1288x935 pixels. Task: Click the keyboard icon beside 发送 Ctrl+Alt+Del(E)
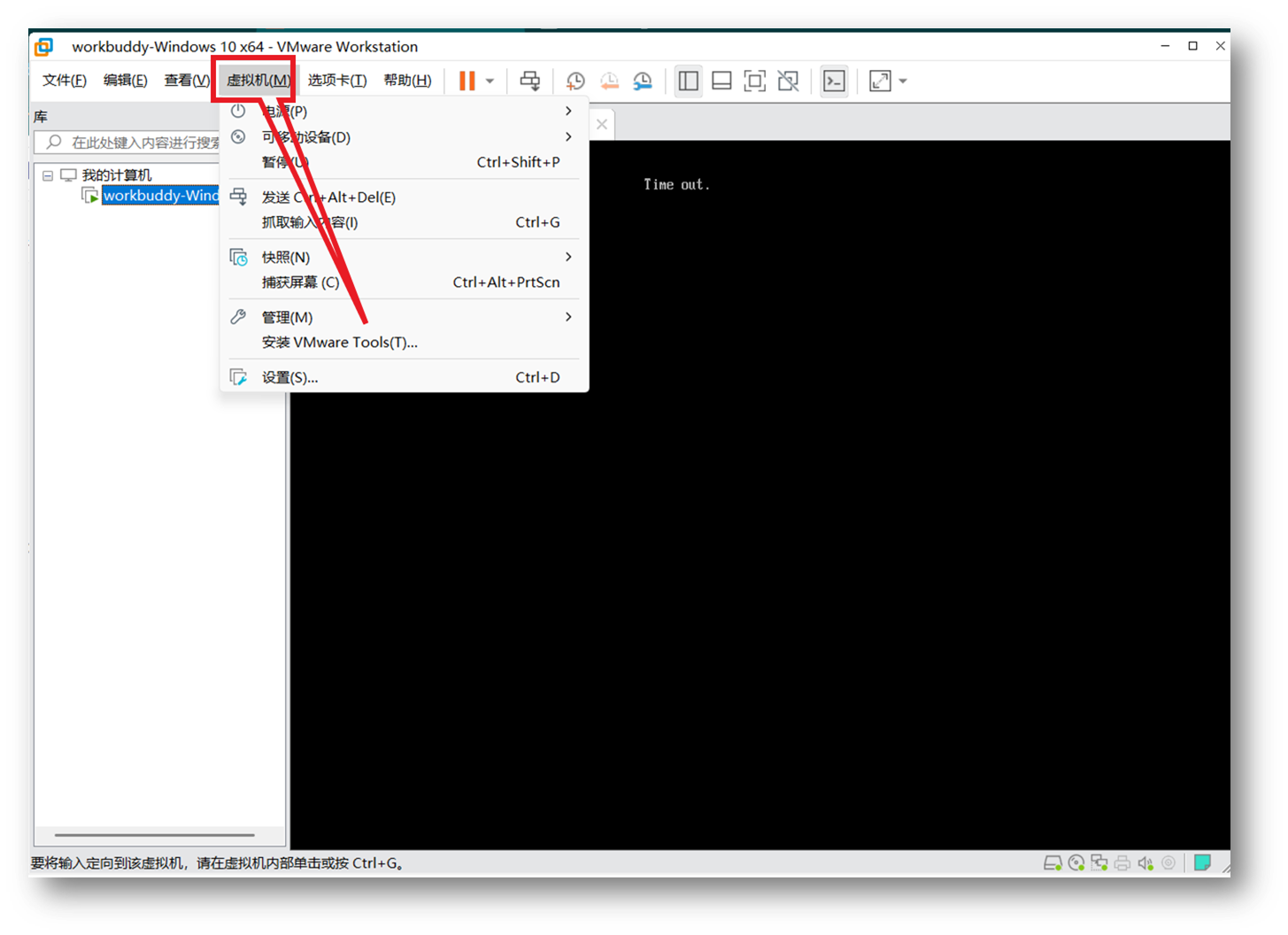[238, 197]
